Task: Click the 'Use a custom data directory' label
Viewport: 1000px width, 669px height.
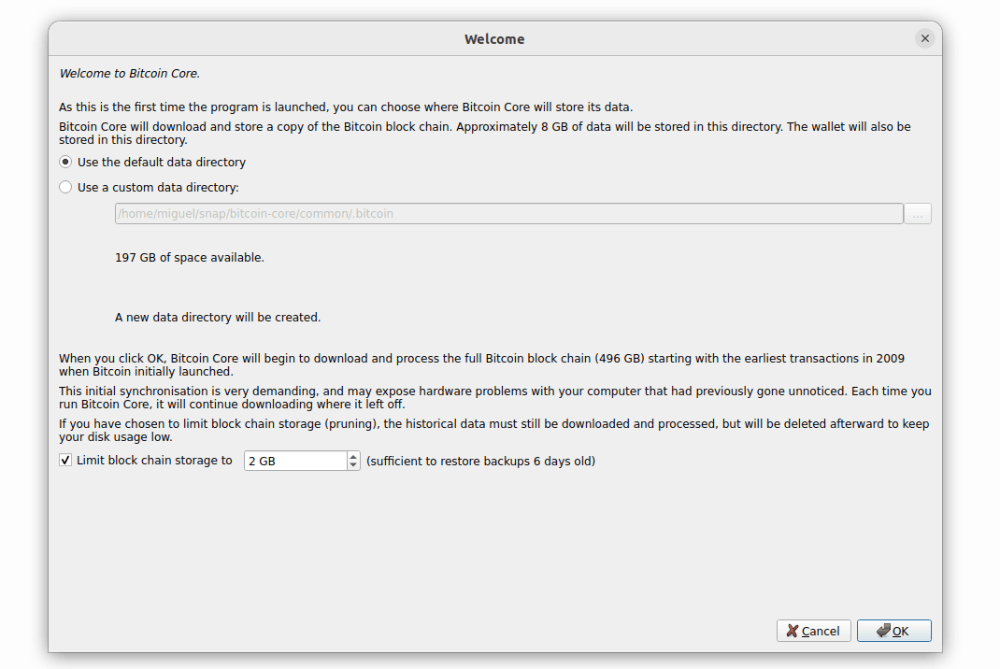Action: click(158, 187)
